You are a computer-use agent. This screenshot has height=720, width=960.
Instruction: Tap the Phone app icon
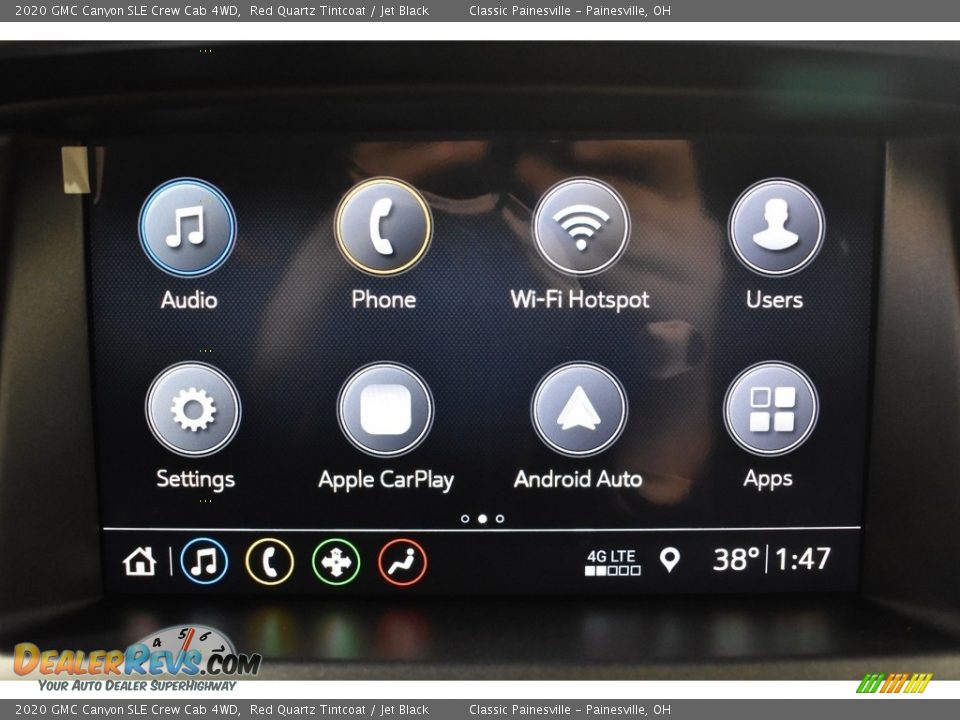(383, 228)
